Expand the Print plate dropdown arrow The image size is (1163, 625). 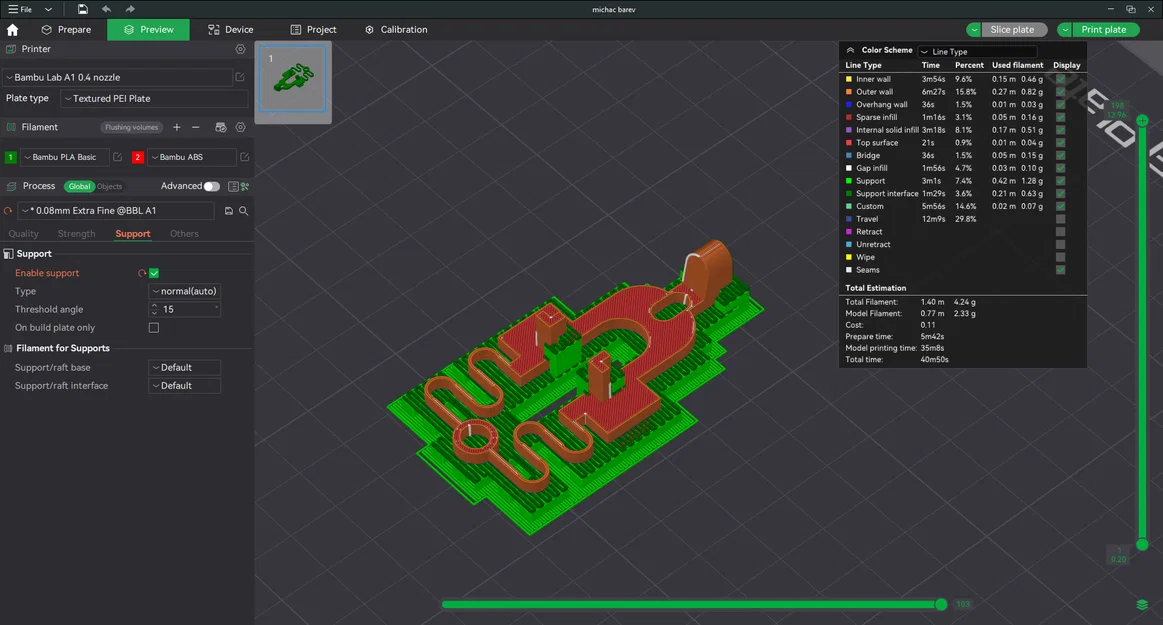[x=1065, y=30]
